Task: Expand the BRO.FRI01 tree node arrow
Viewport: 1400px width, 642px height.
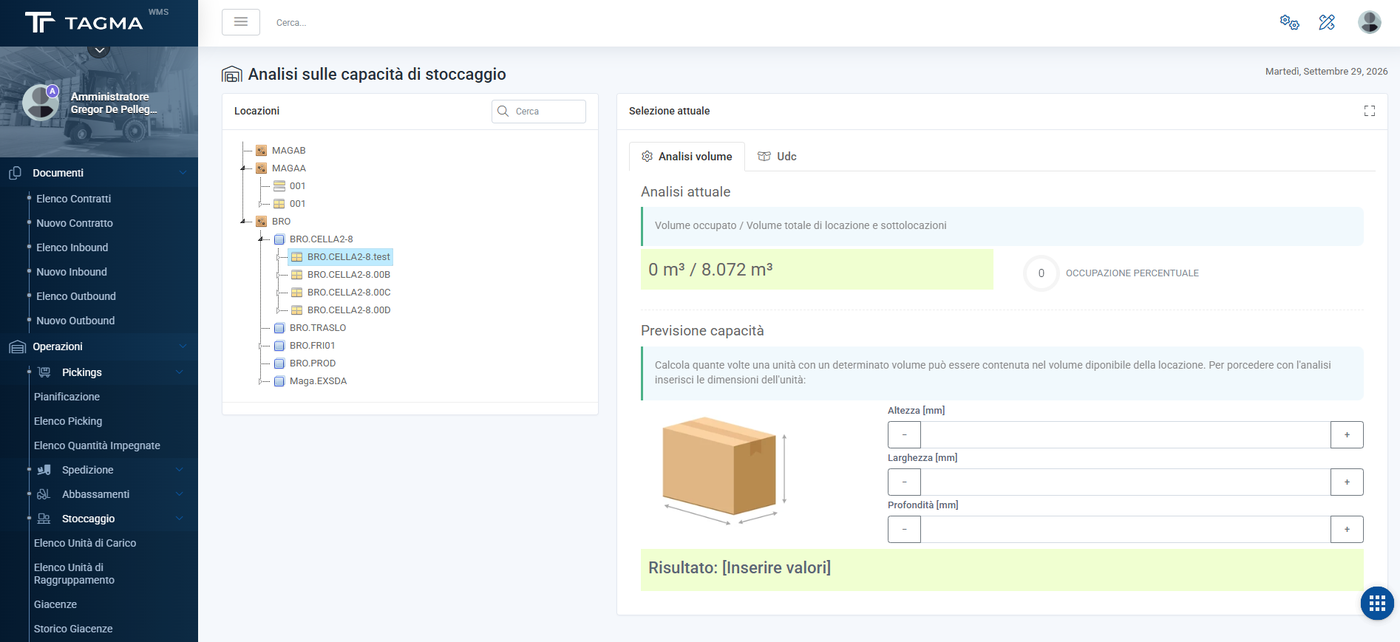Action: pos(261,346)
